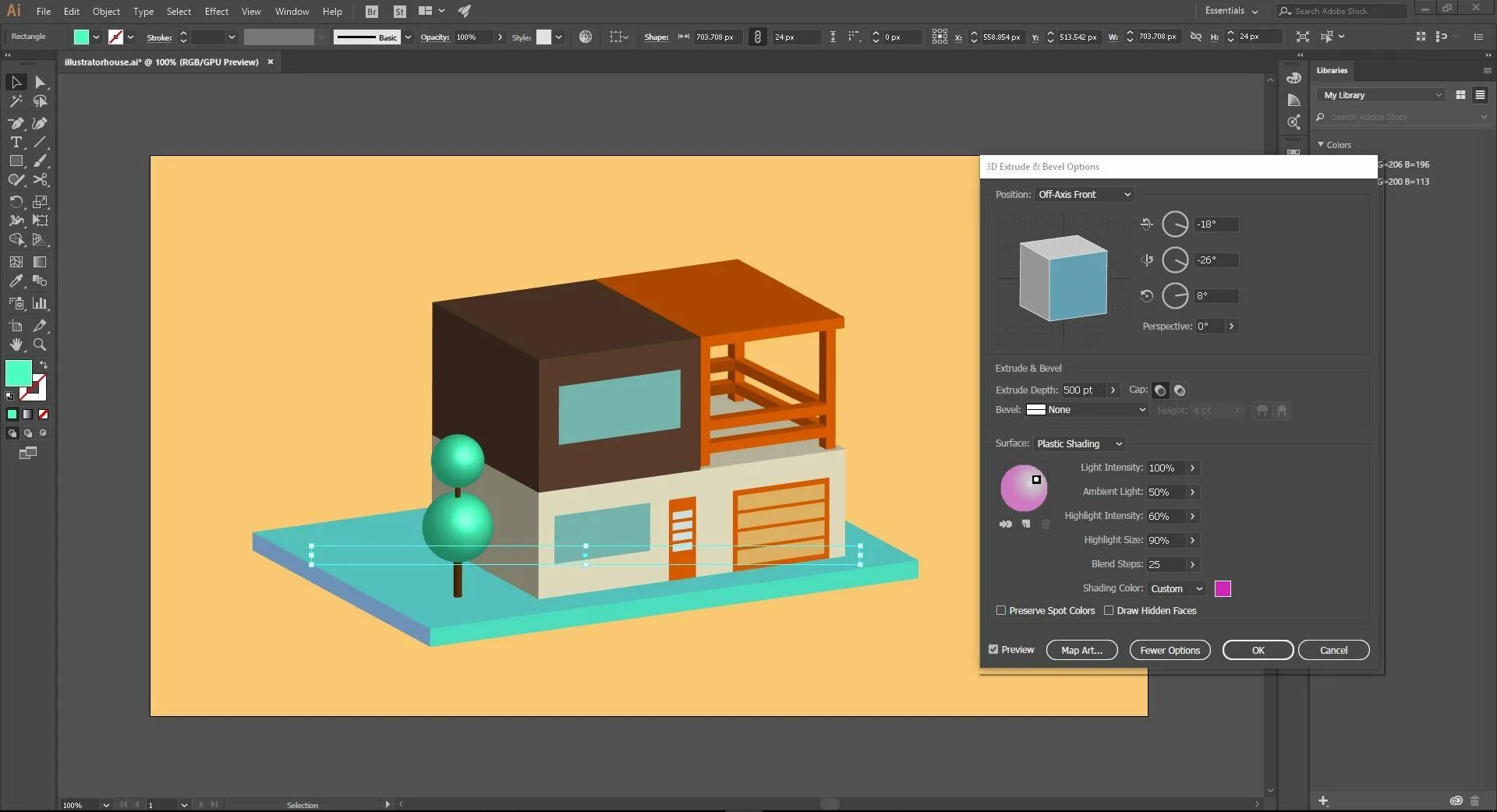Enable Preserve Spot Colors

[1001, 610]
